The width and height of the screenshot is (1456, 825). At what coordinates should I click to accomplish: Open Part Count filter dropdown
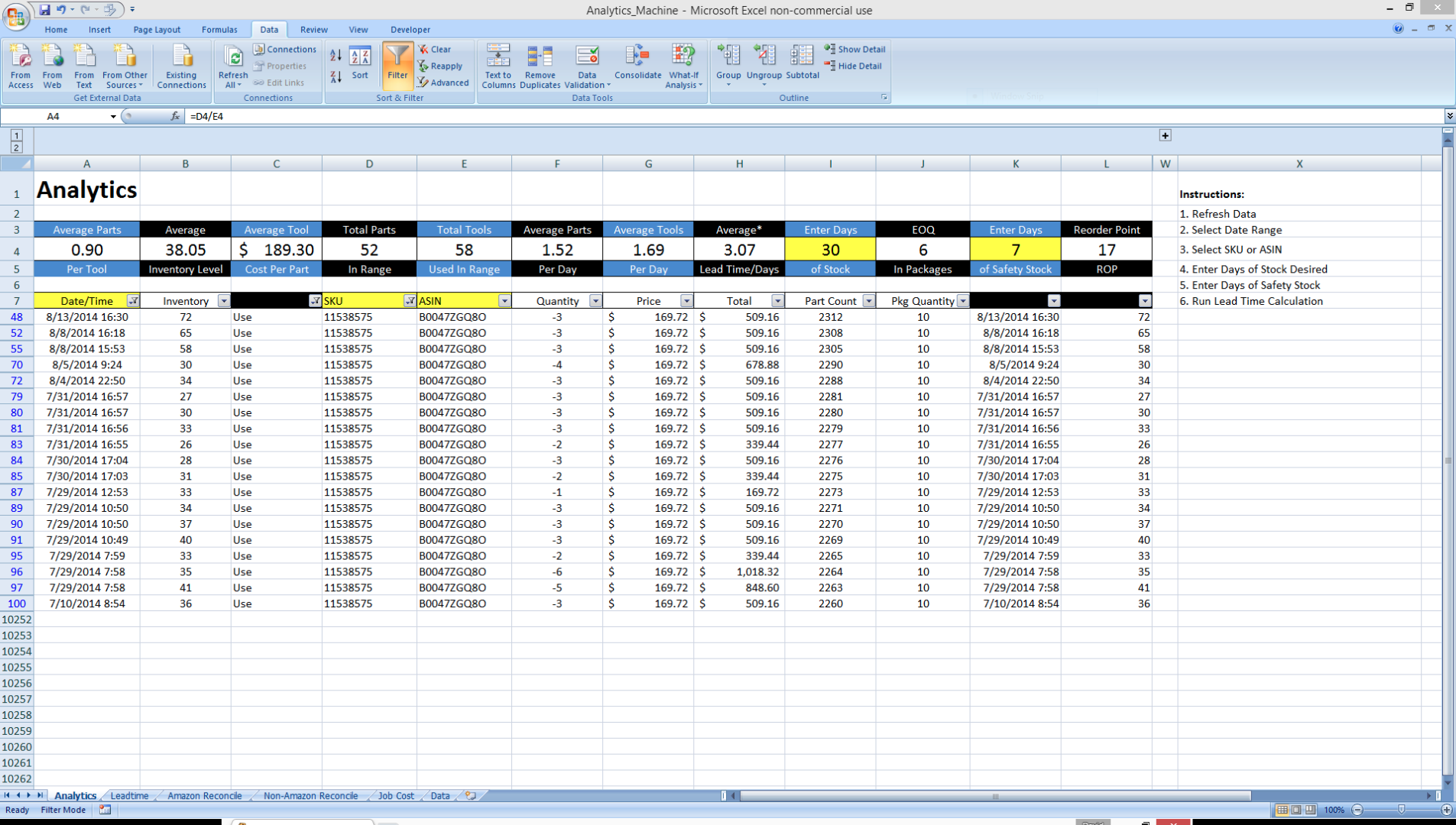click(x=869, y=301)
